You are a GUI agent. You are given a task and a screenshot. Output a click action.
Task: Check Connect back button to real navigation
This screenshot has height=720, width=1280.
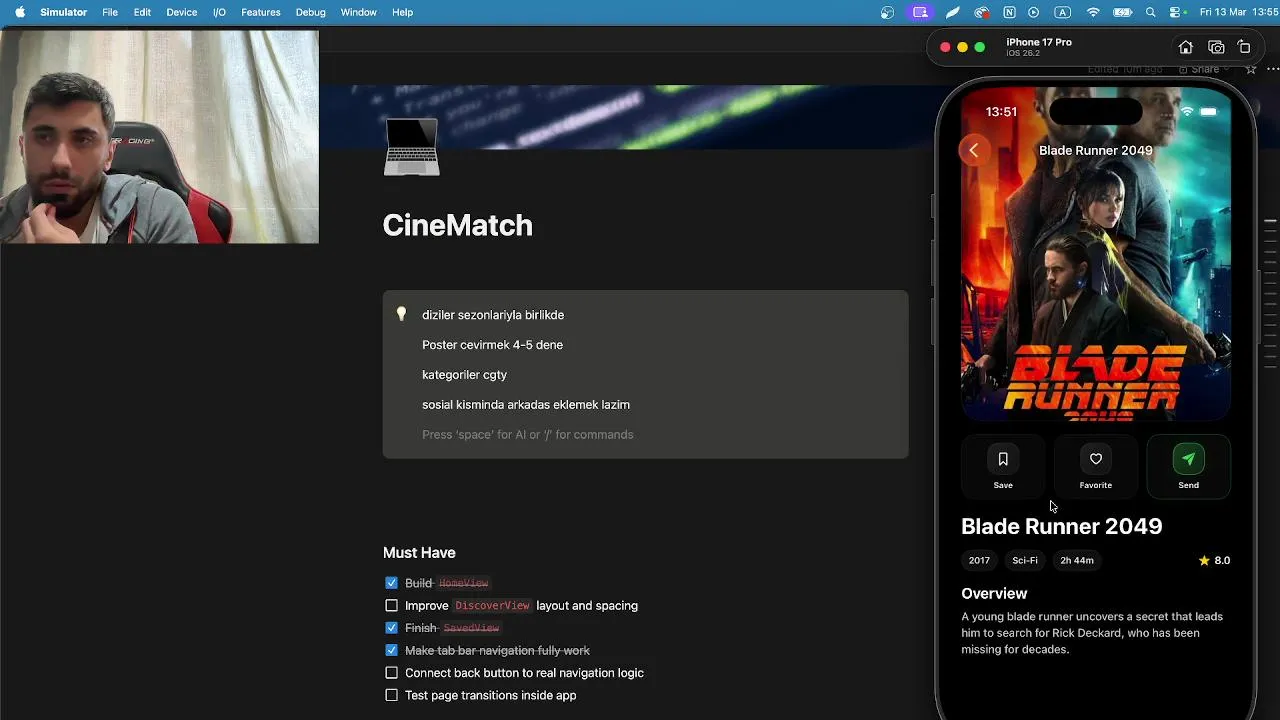[x=391, y=673]
